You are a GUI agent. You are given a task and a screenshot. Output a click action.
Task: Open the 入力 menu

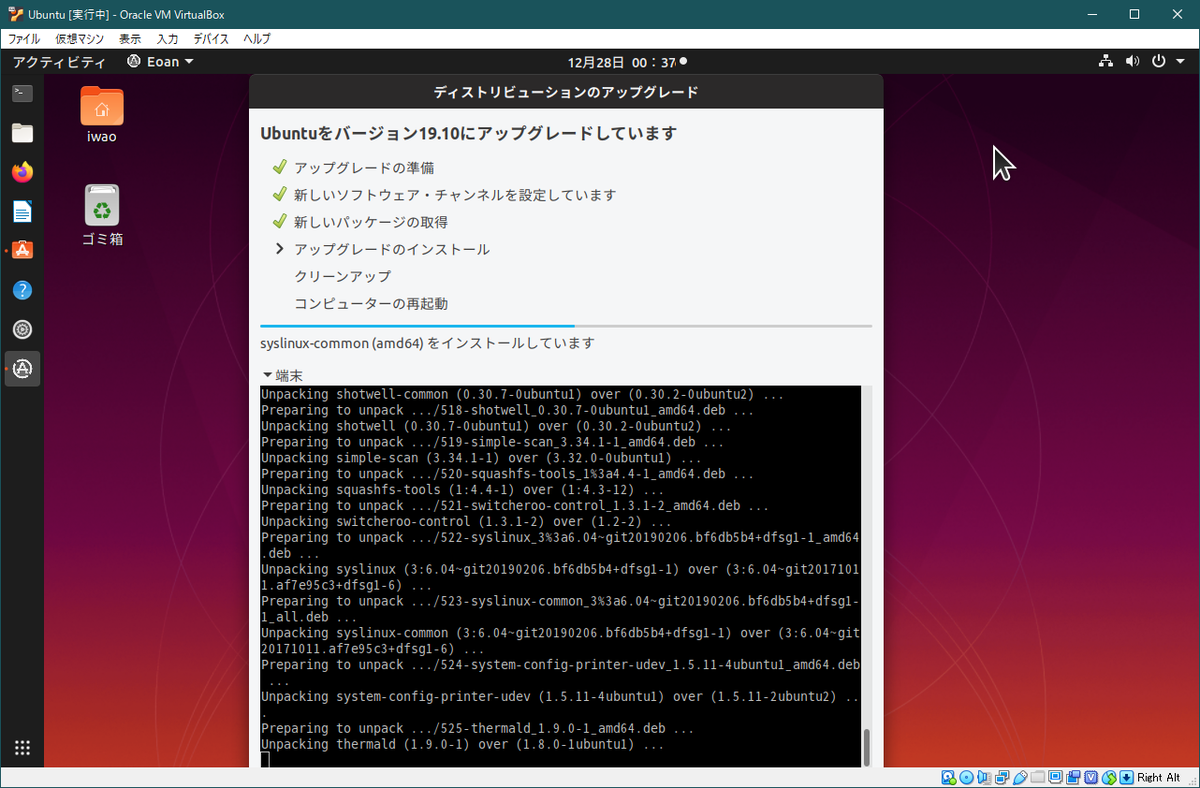pyautogui.click(x=168, y=39)
